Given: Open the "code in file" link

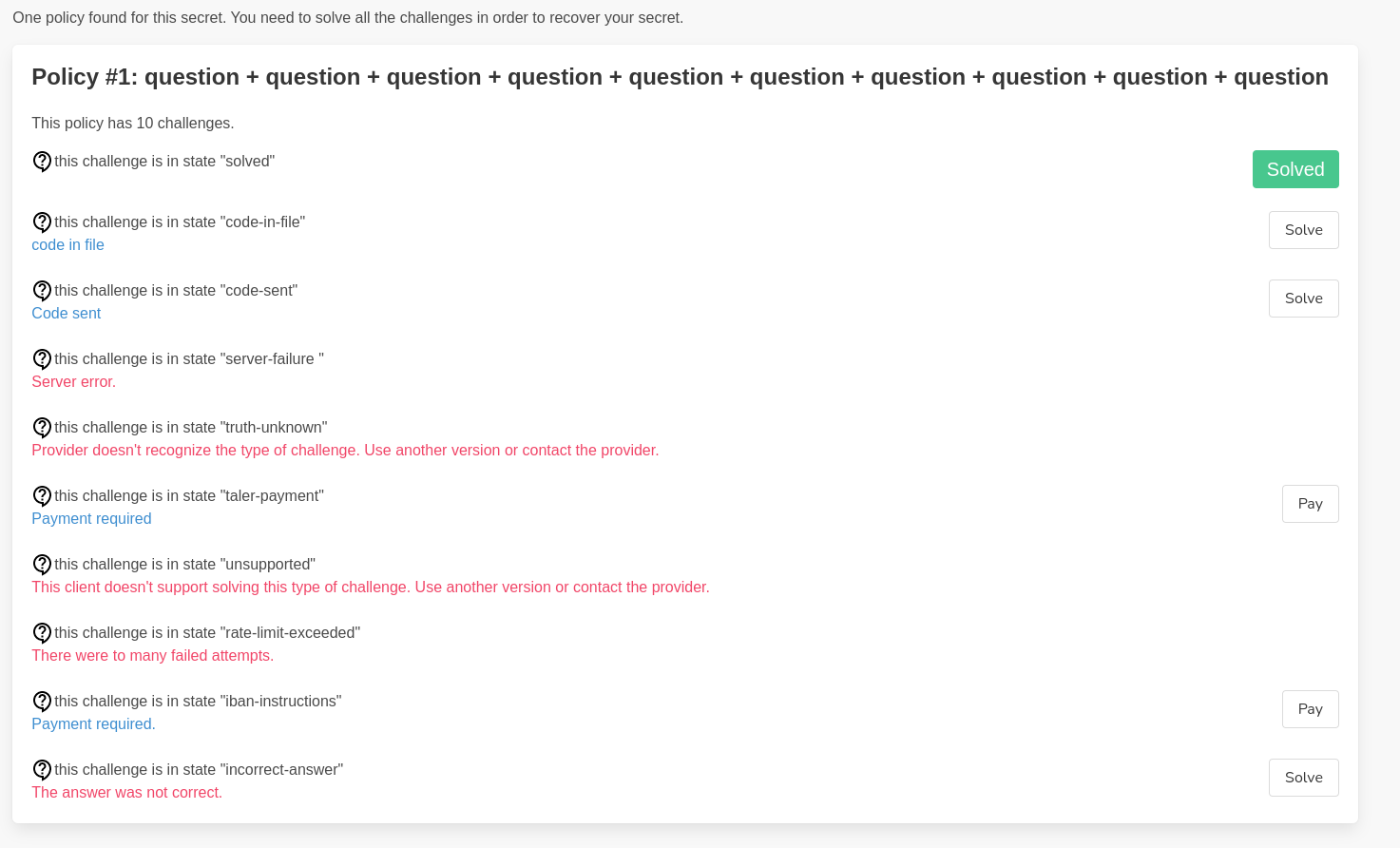Looking at the screenshot, I should (x=67, y=245).
